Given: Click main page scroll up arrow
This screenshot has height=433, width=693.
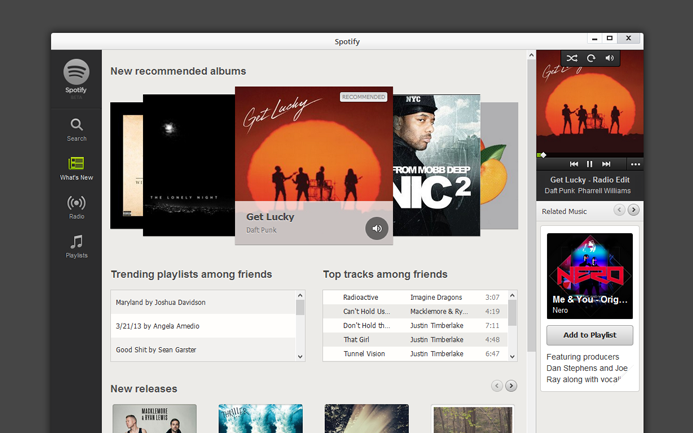Looking at the screenshot, I should 531,55.
